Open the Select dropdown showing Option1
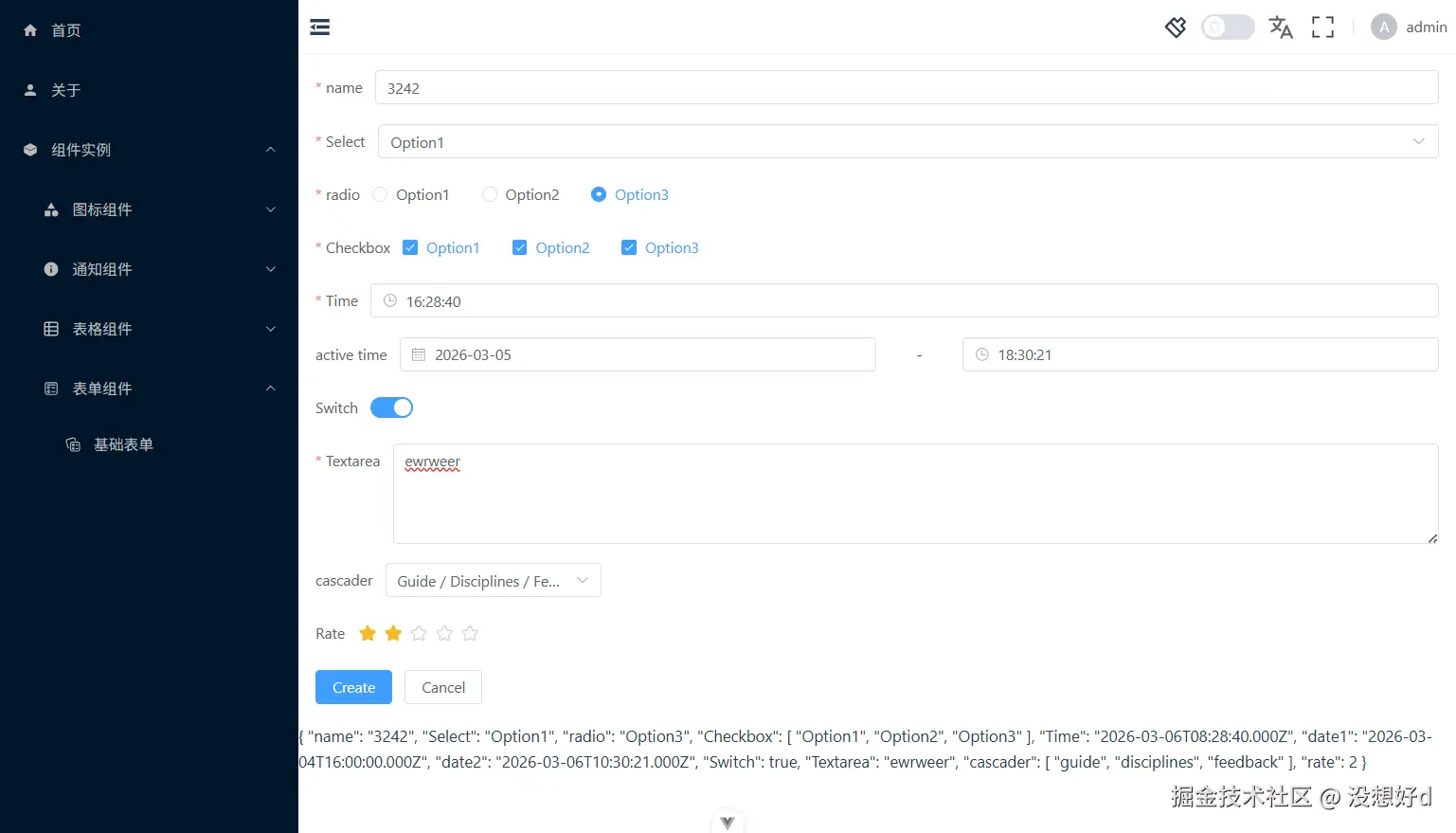 [908, 142]
